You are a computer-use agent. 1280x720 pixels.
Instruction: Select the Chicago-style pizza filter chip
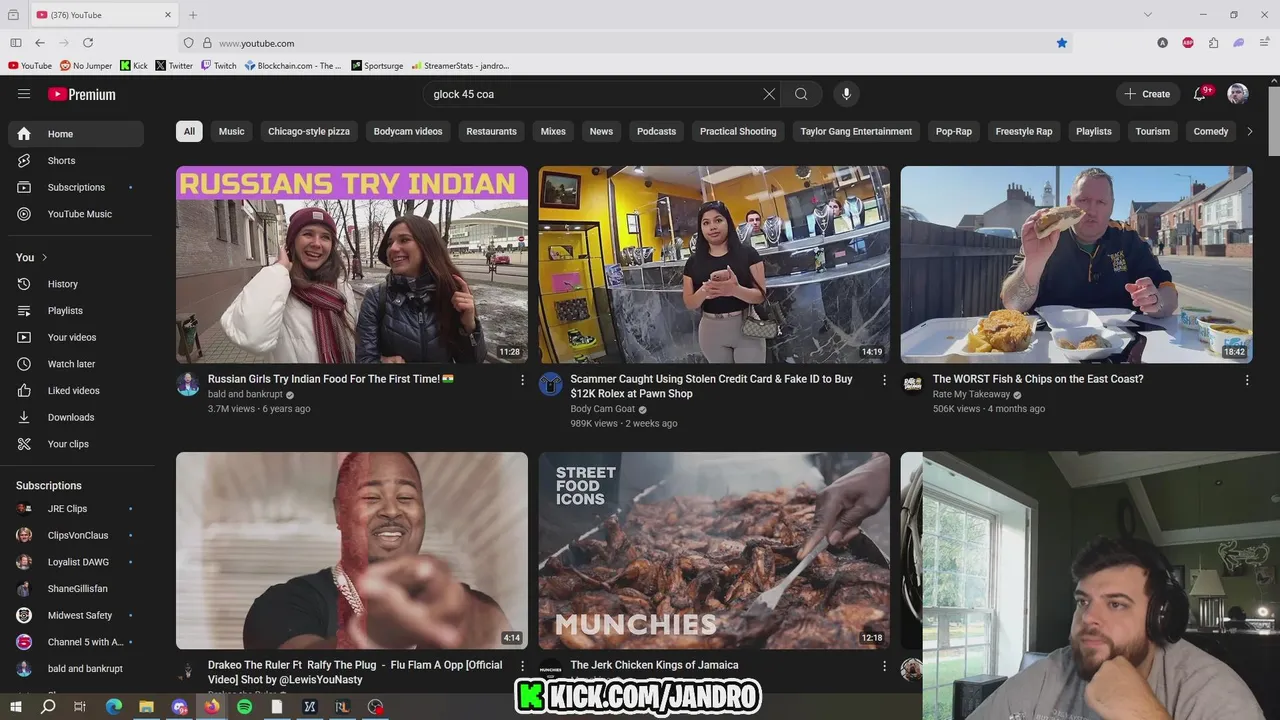pyautogui.click(x=309, y=131)
